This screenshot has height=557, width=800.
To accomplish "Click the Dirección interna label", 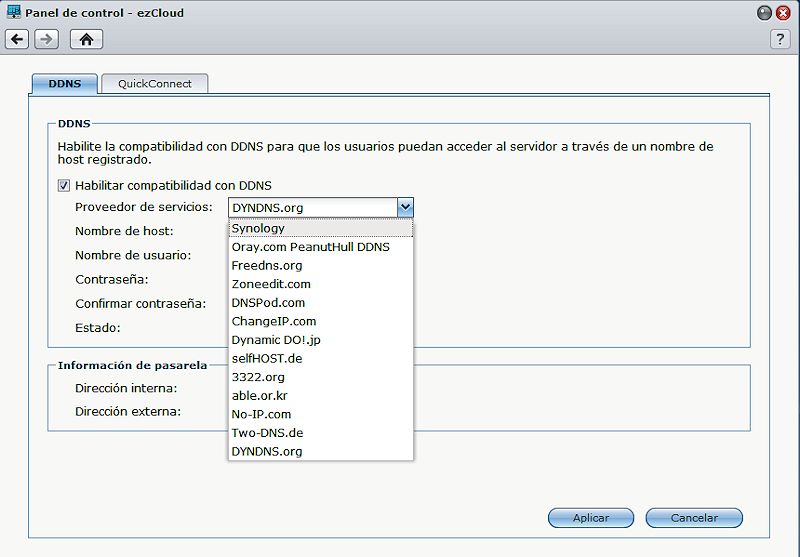I will (x=126, y=388).
